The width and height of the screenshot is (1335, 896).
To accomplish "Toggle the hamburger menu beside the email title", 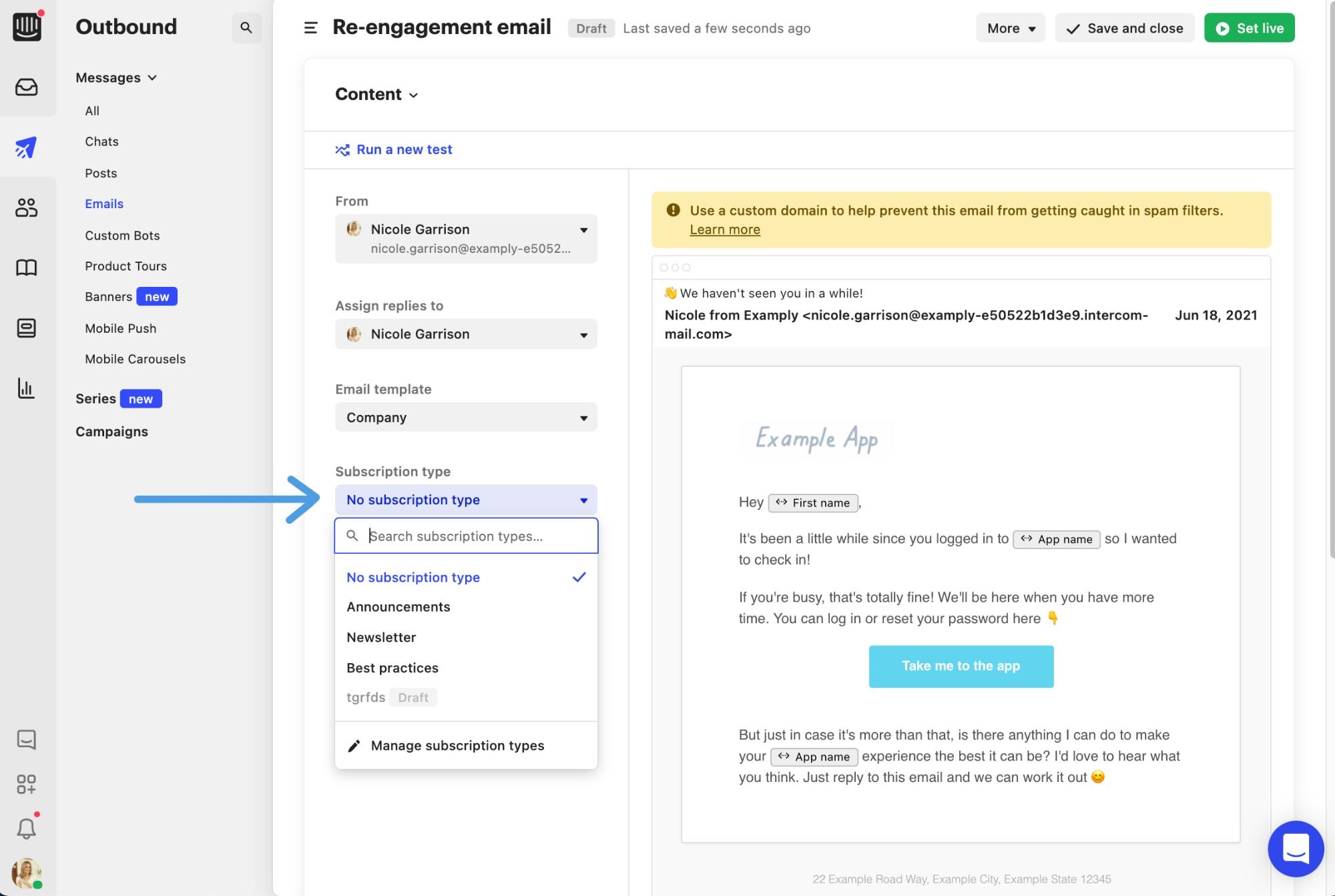I will pyautogui.click(x=310, y=28).
